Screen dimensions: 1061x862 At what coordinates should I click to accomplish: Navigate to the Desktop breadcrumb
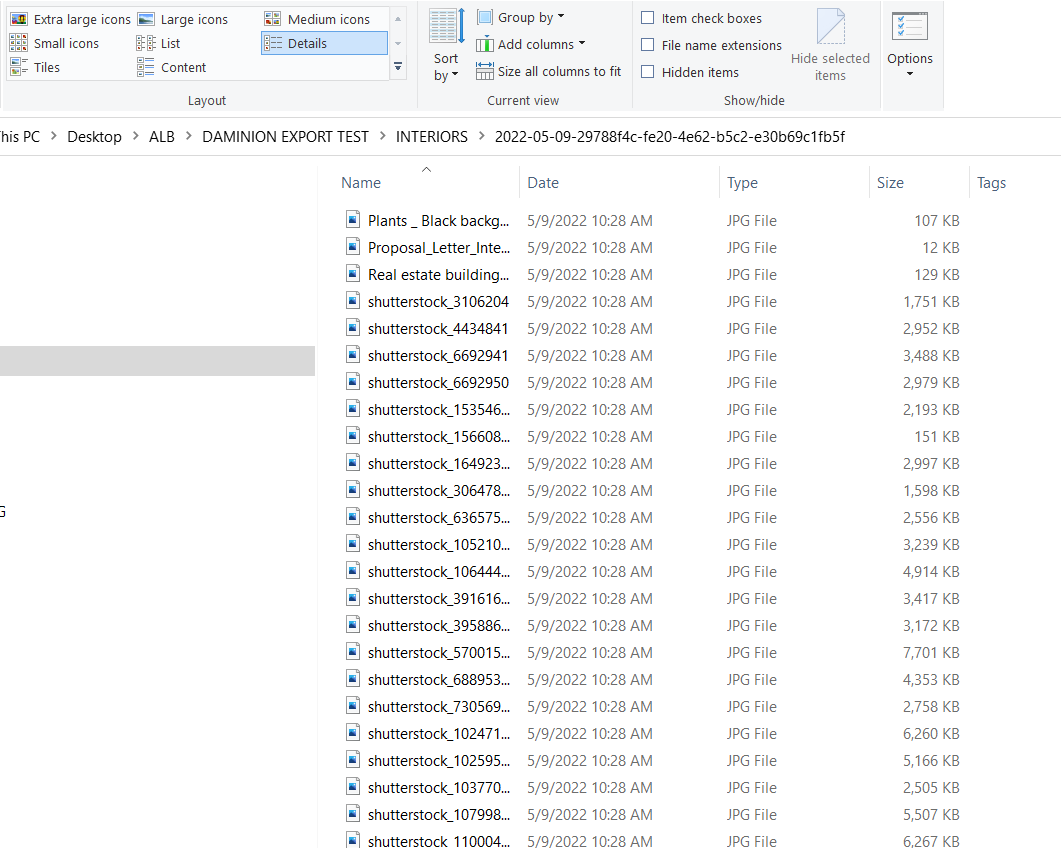[x=94, y=136]
